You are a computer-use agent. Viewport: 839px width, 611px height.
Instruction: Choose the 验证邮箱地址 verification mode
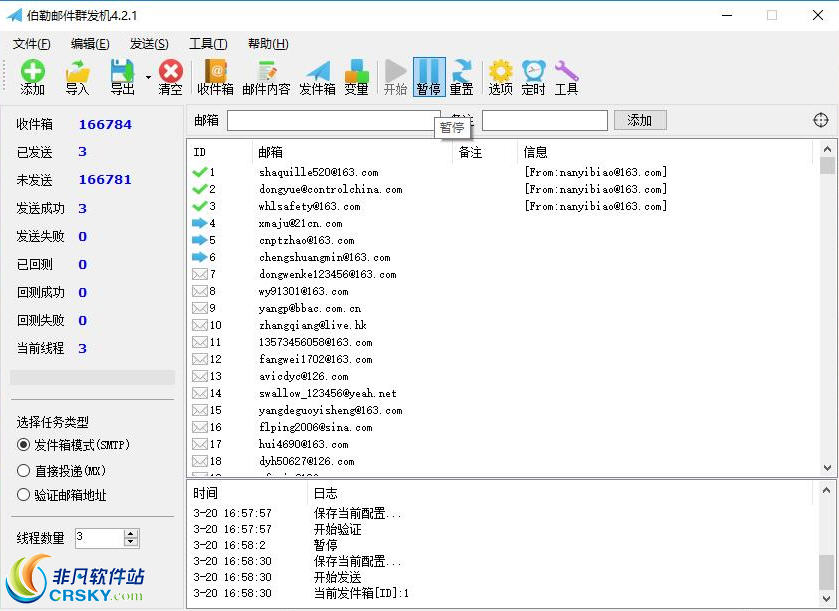click(x=23, y=495)
